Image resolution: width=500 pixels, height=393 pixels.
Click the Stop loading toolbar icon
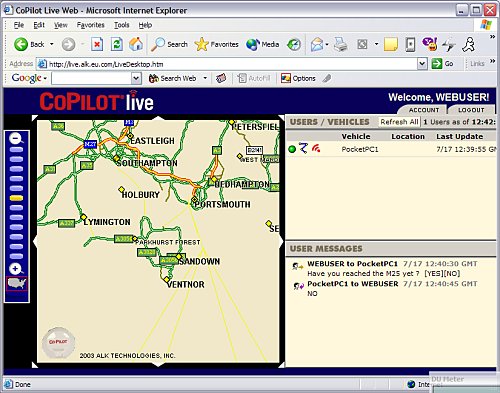97,44
